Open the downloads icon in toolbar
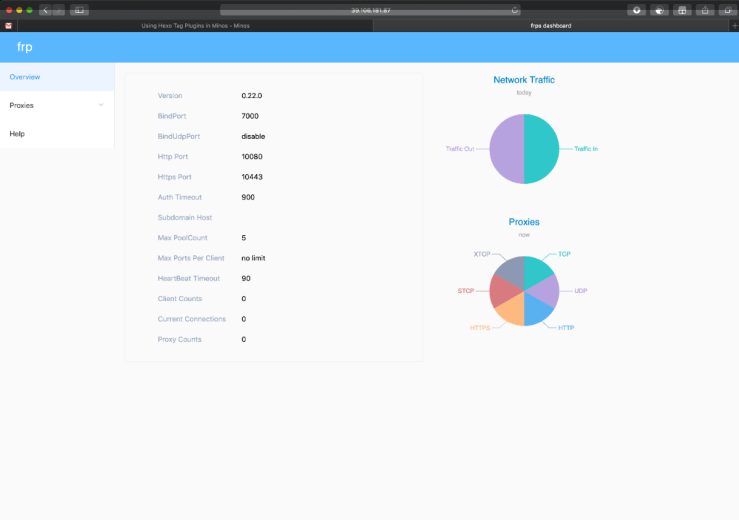Image resolution: width=739 pixels, height=521 pixels. click(636, 10)
